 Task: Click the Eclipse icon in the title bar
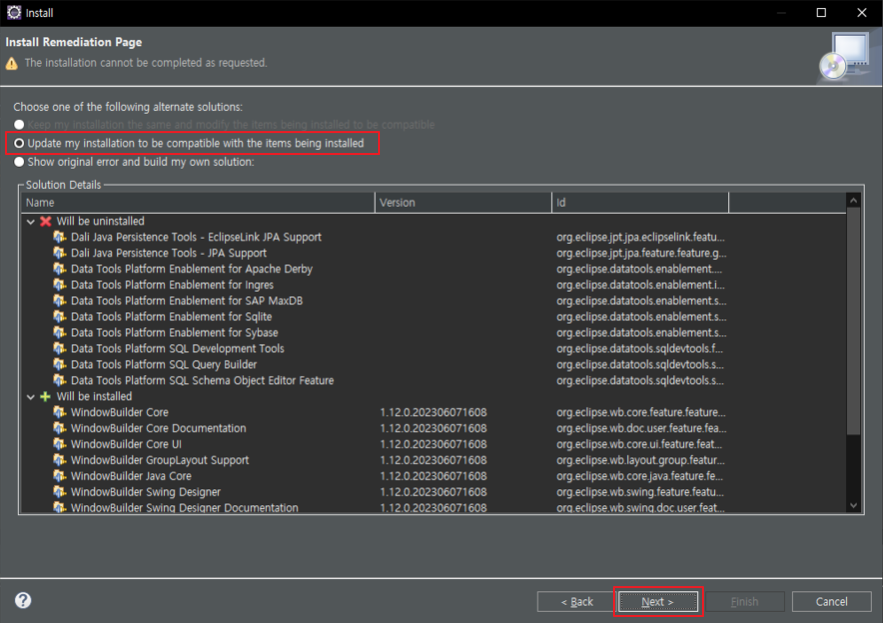pos(14,12)
